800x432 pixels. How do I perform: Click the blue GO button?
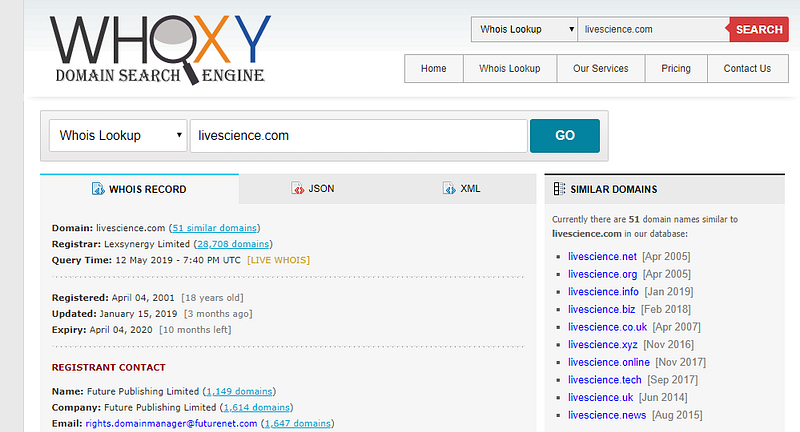point(565,136)
